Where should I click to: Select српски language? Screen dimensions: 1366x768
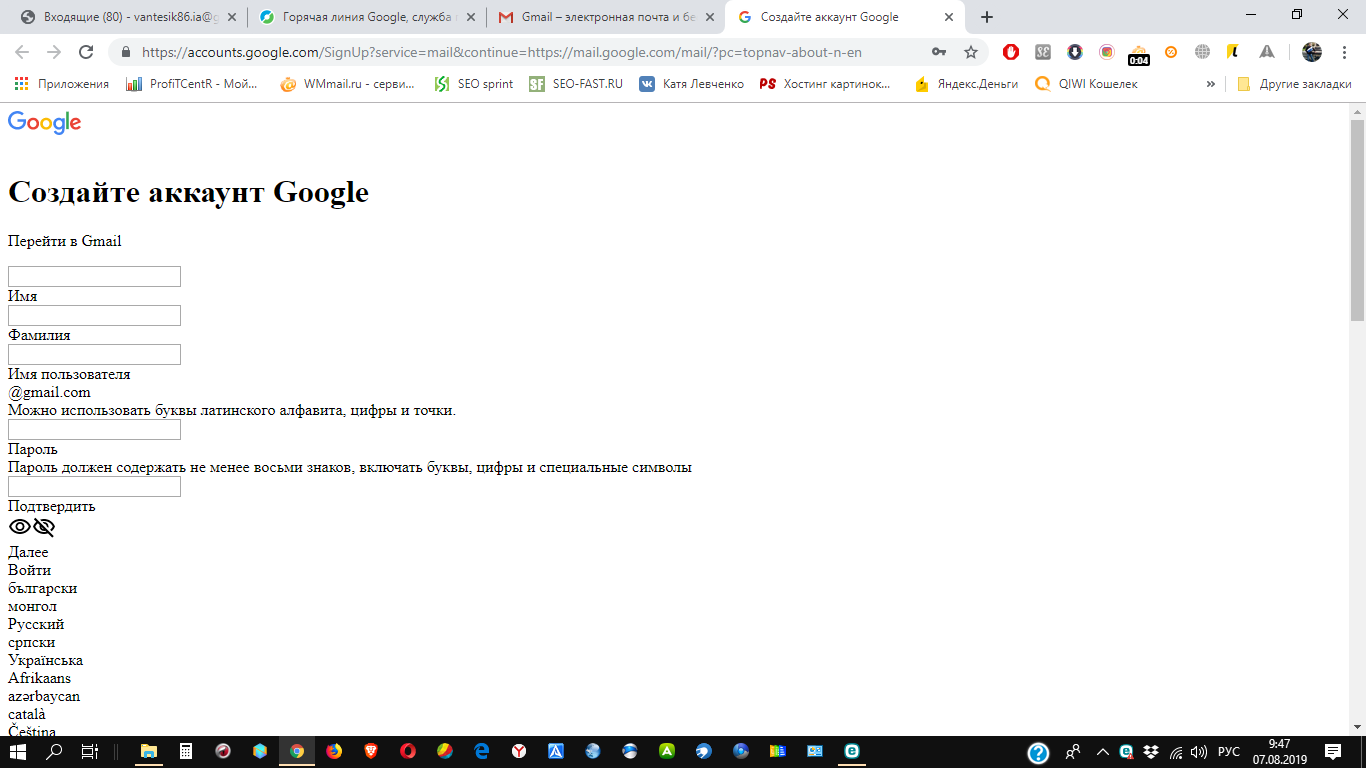coord(31,642)
